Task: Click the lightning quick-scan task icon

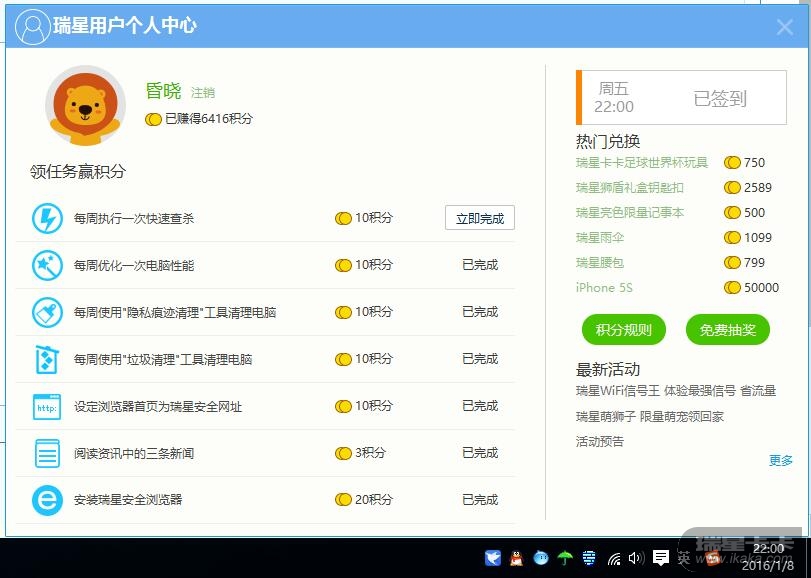Action: (47, 218)
